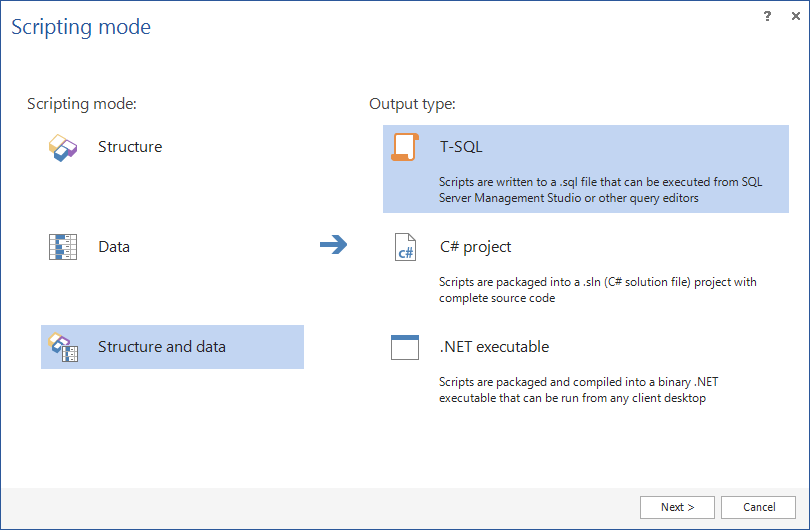Viewport: 810px width, 530px height.
Task: Open the help question mark button
Action: coord(768,16)
